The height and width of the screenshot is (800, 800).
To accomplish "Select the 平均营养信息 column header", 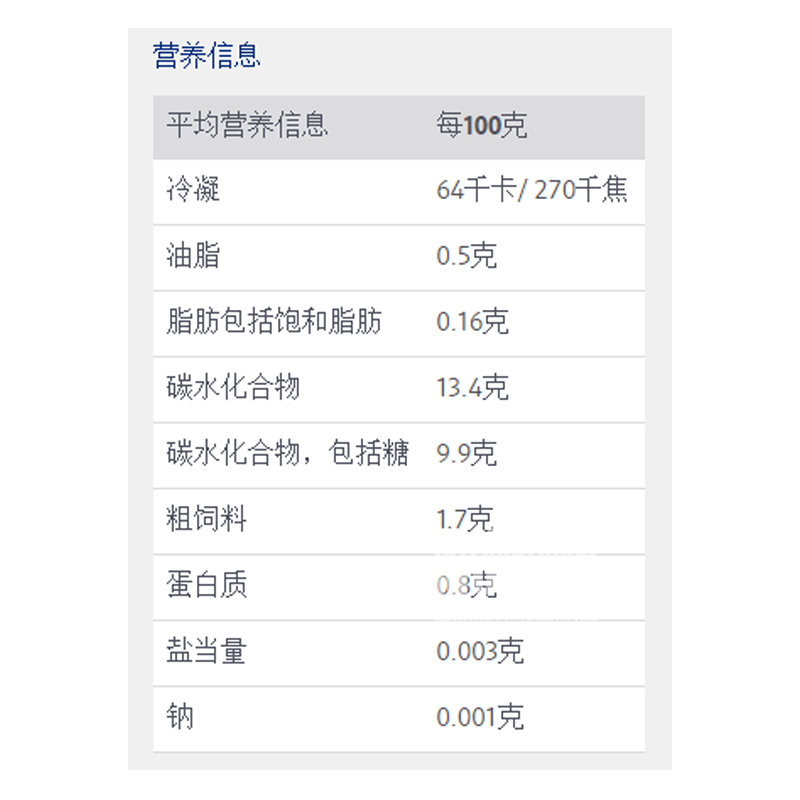I will pyautogui.click(x=247, y=126).
